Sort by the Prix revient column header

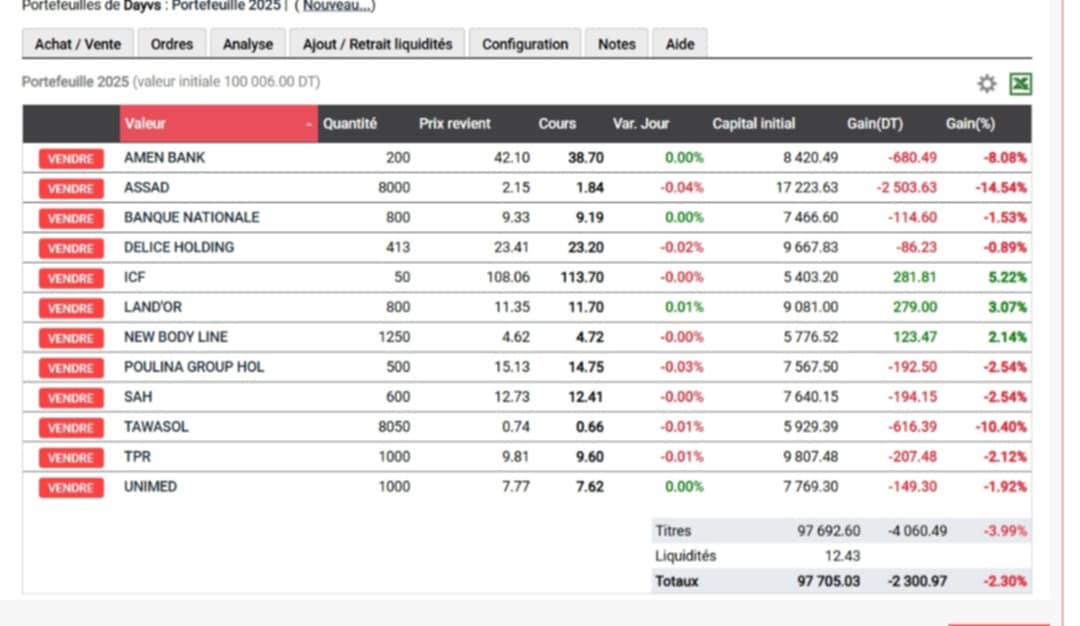[455, 124]
